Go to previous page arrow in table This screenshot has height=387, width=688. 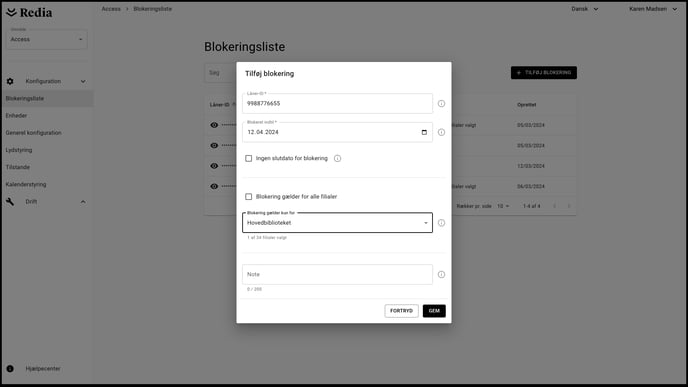pos(554,206)
